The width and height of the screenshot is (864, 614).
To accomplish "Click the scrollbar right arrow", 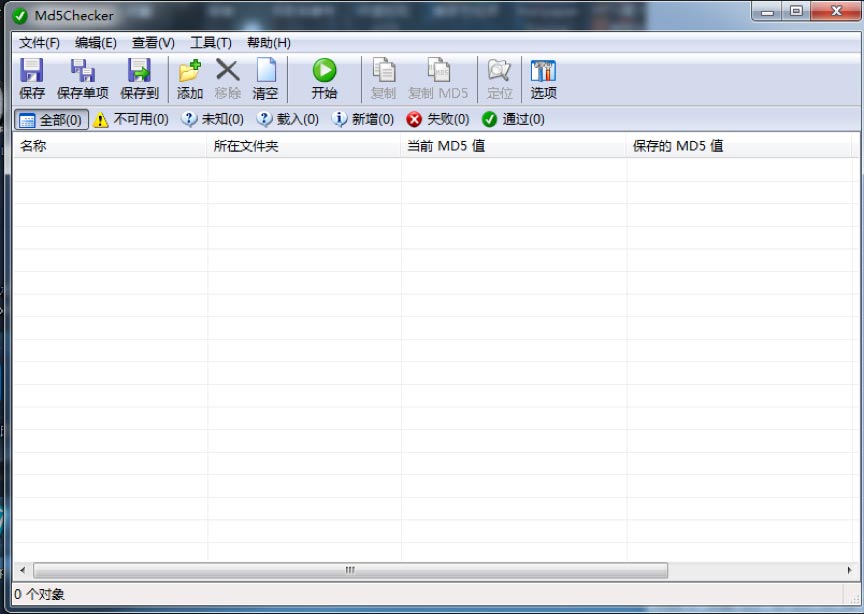I will coord(849,570).
